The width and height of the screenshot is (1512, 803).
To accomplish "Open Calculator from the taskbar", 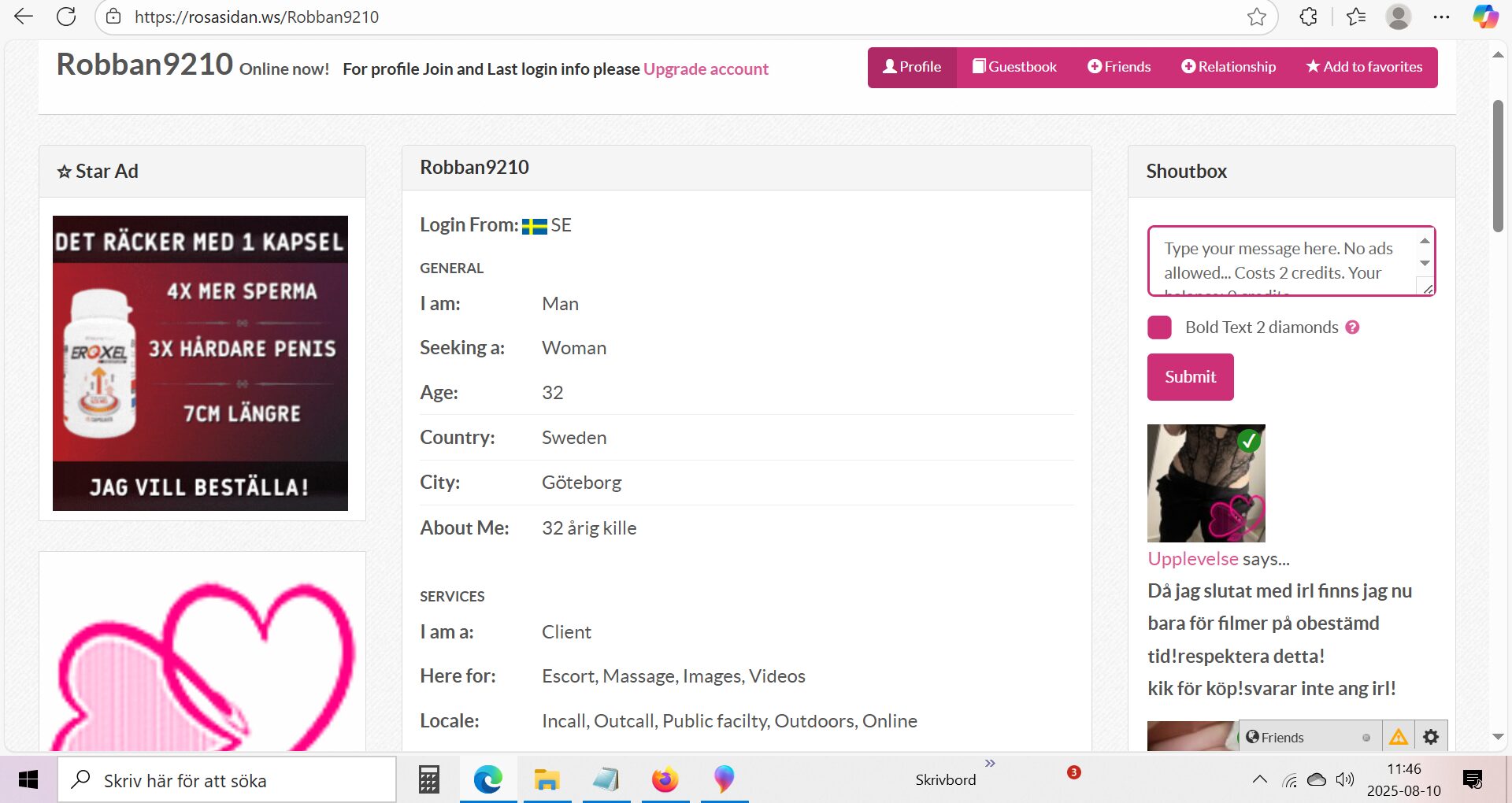I will tap(428, 779).
